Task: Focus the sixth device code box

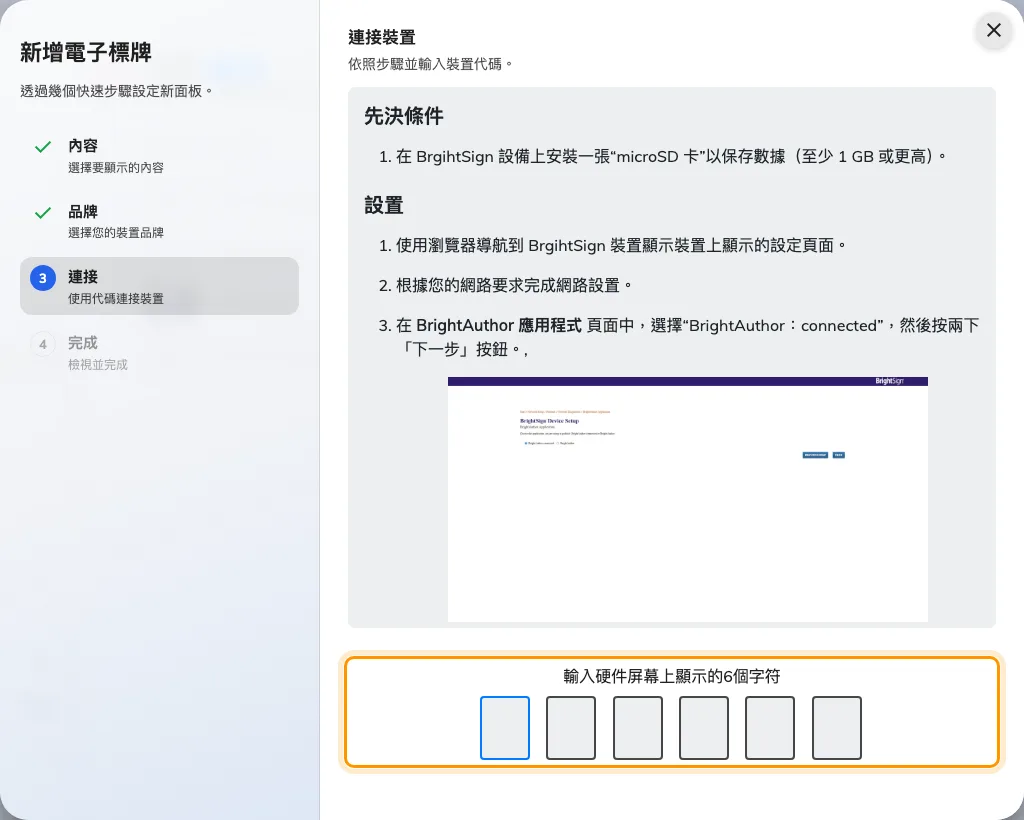Action: pos(837,728)
